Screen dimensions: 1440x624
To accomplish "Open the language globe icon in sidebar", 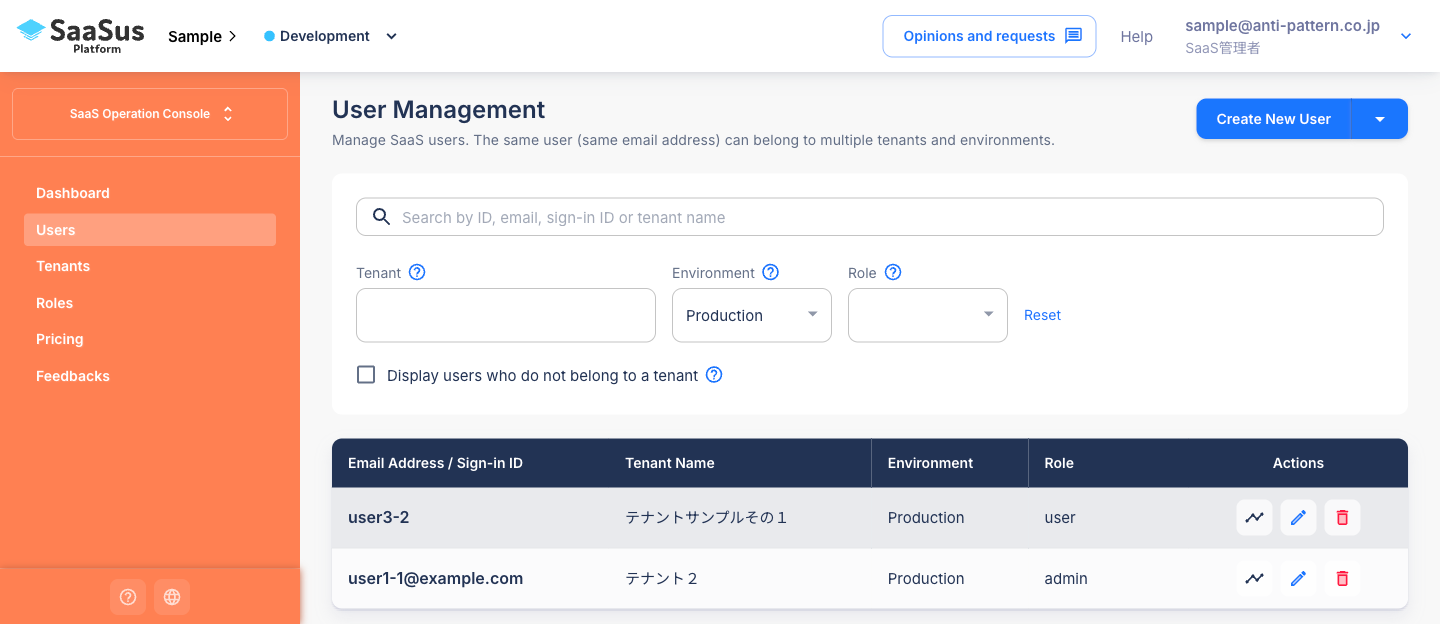I will coord(172,597).
